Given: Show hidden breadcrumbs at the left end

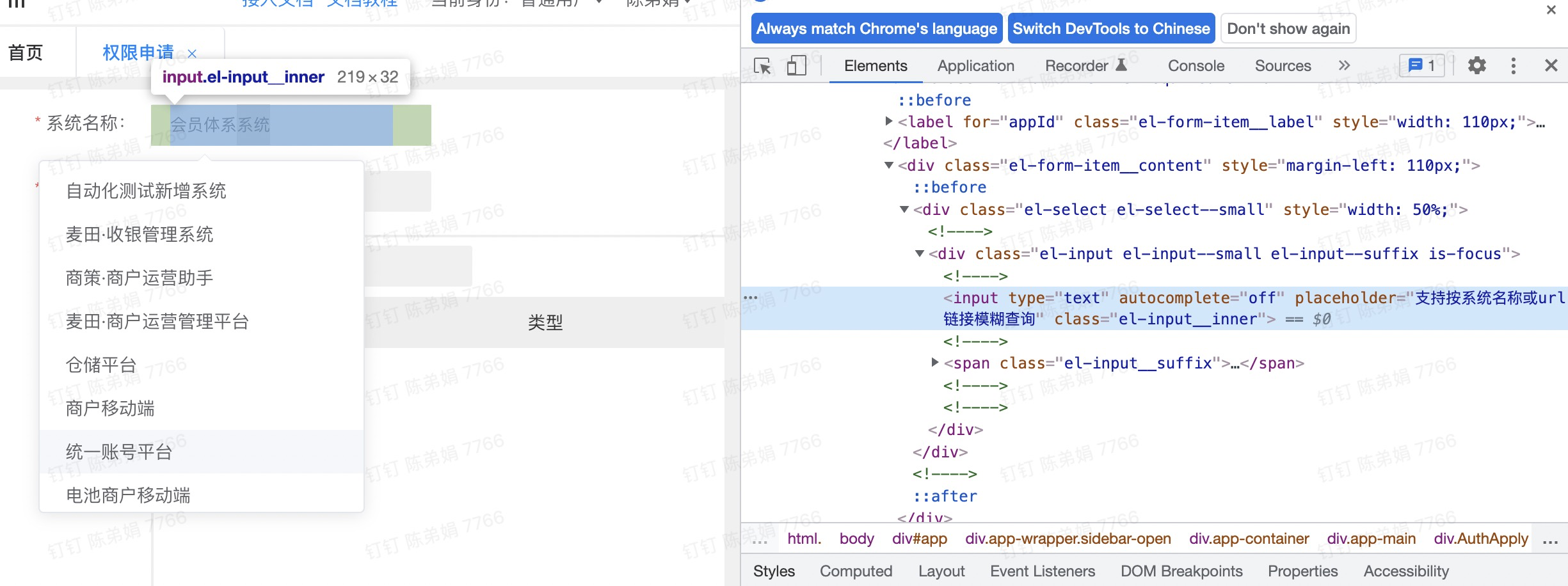Looking at the screenshot, I should point(760,541).
